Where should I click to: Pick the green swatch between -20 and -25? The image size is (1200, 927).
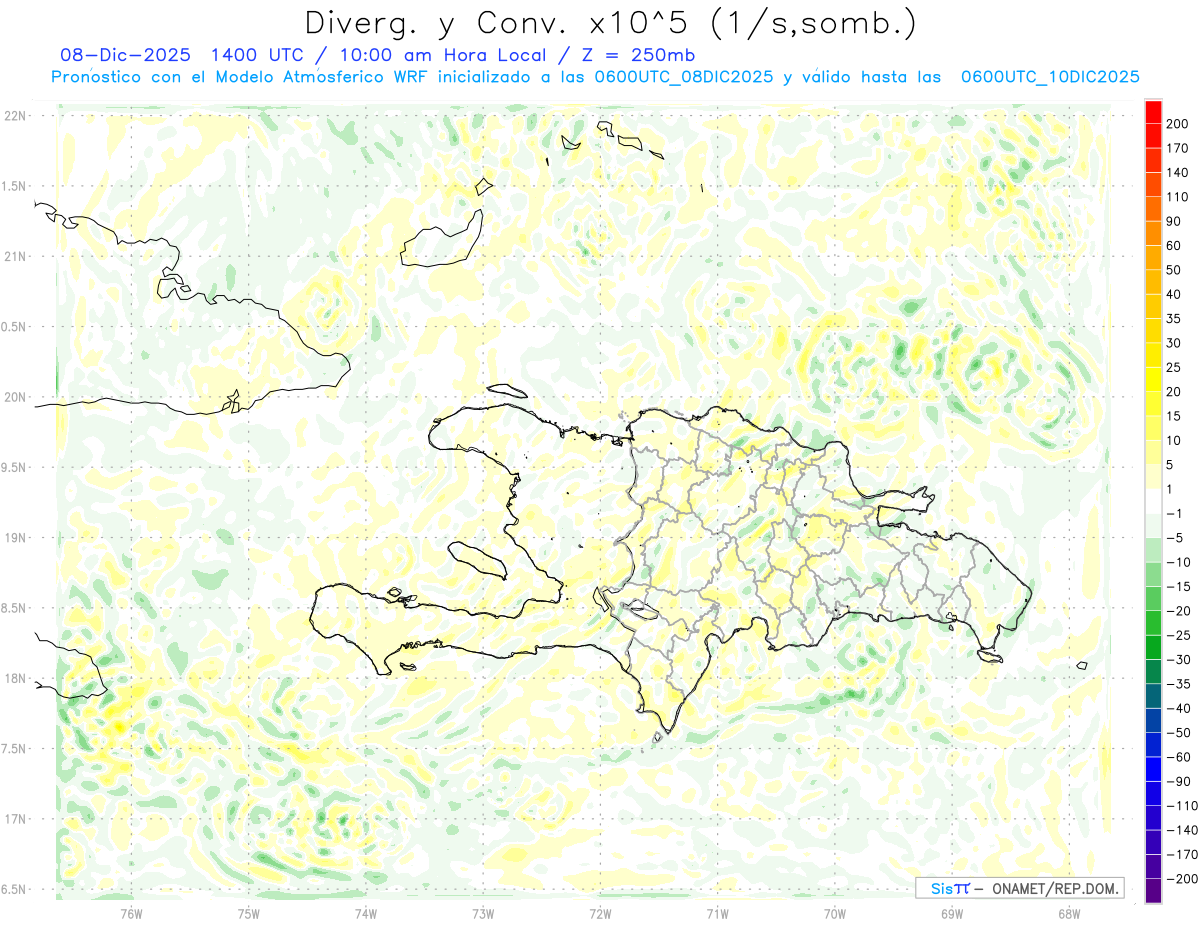pos(1153,624)
